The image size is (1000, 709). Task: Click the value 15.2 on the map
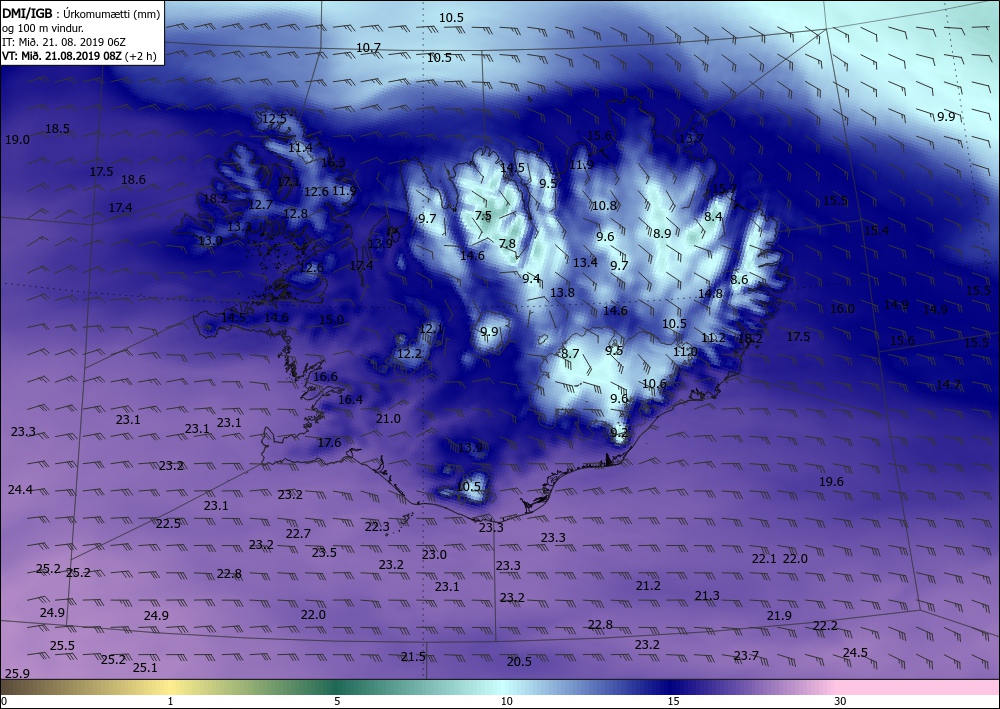coord(724,189)
